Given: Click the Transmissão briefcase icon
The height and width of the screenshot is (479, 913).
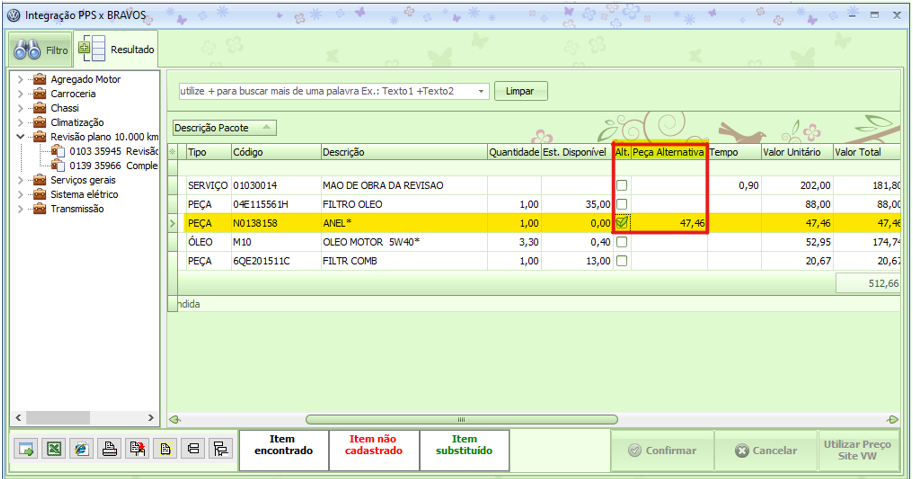Looking at the screenshot, I should tap(40, 208).
